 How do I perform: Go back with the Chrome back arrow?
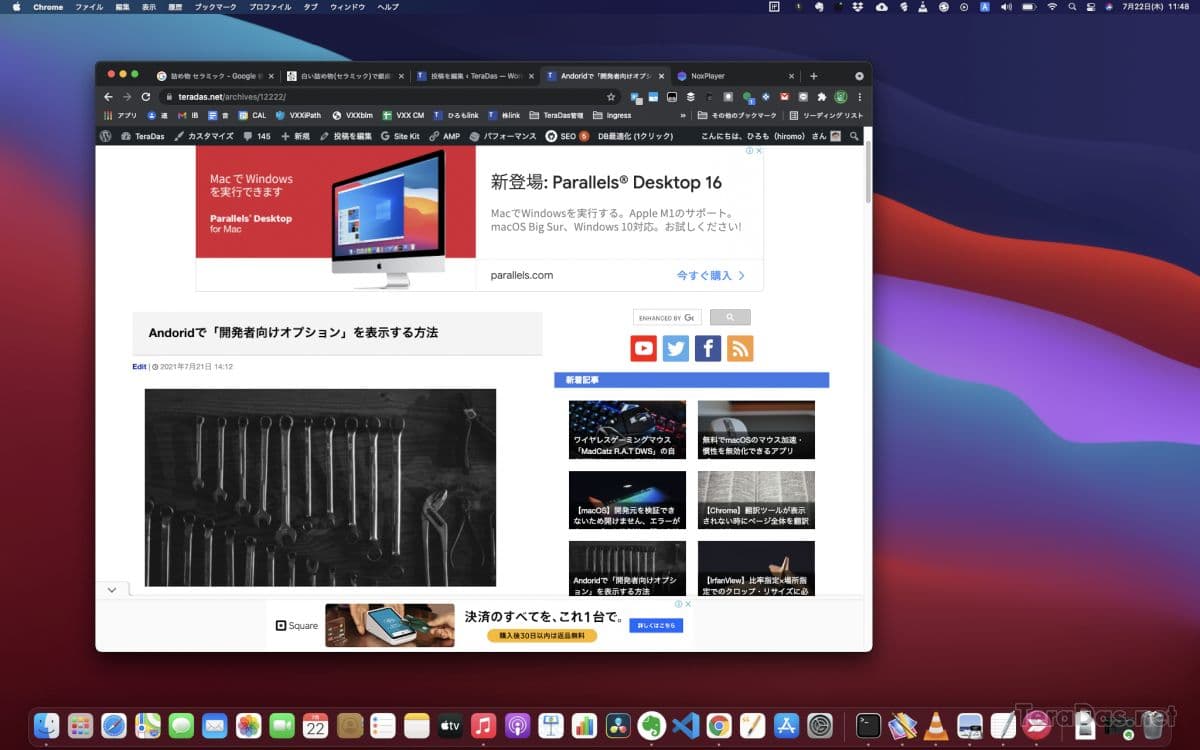108,97
